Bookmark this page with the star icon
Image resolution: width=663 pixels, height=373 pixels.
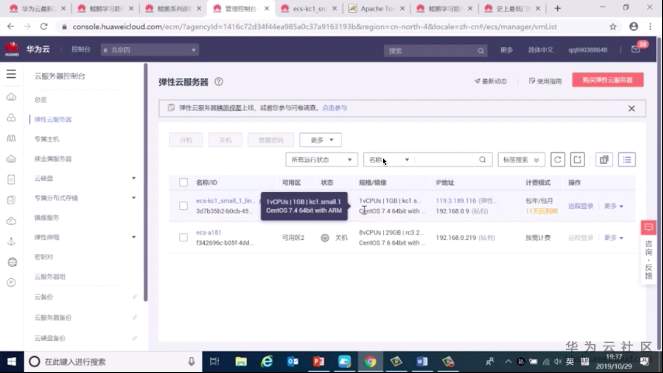point(613,27)
